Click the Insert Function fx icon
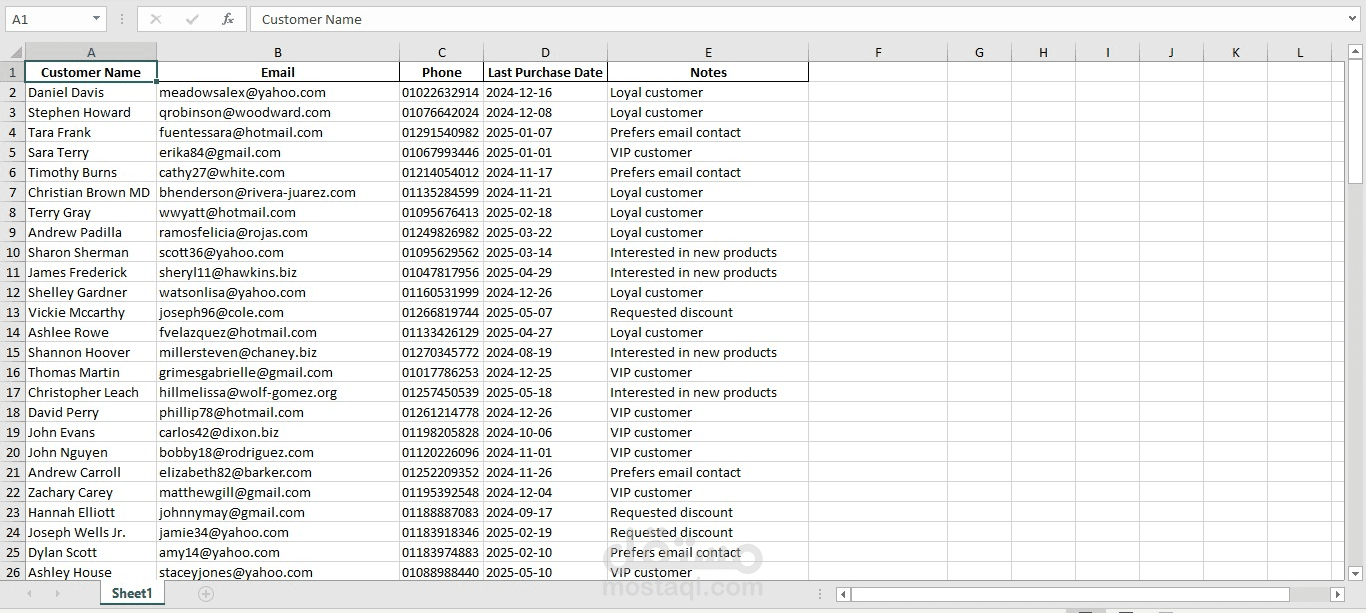 tap(228, 19)
